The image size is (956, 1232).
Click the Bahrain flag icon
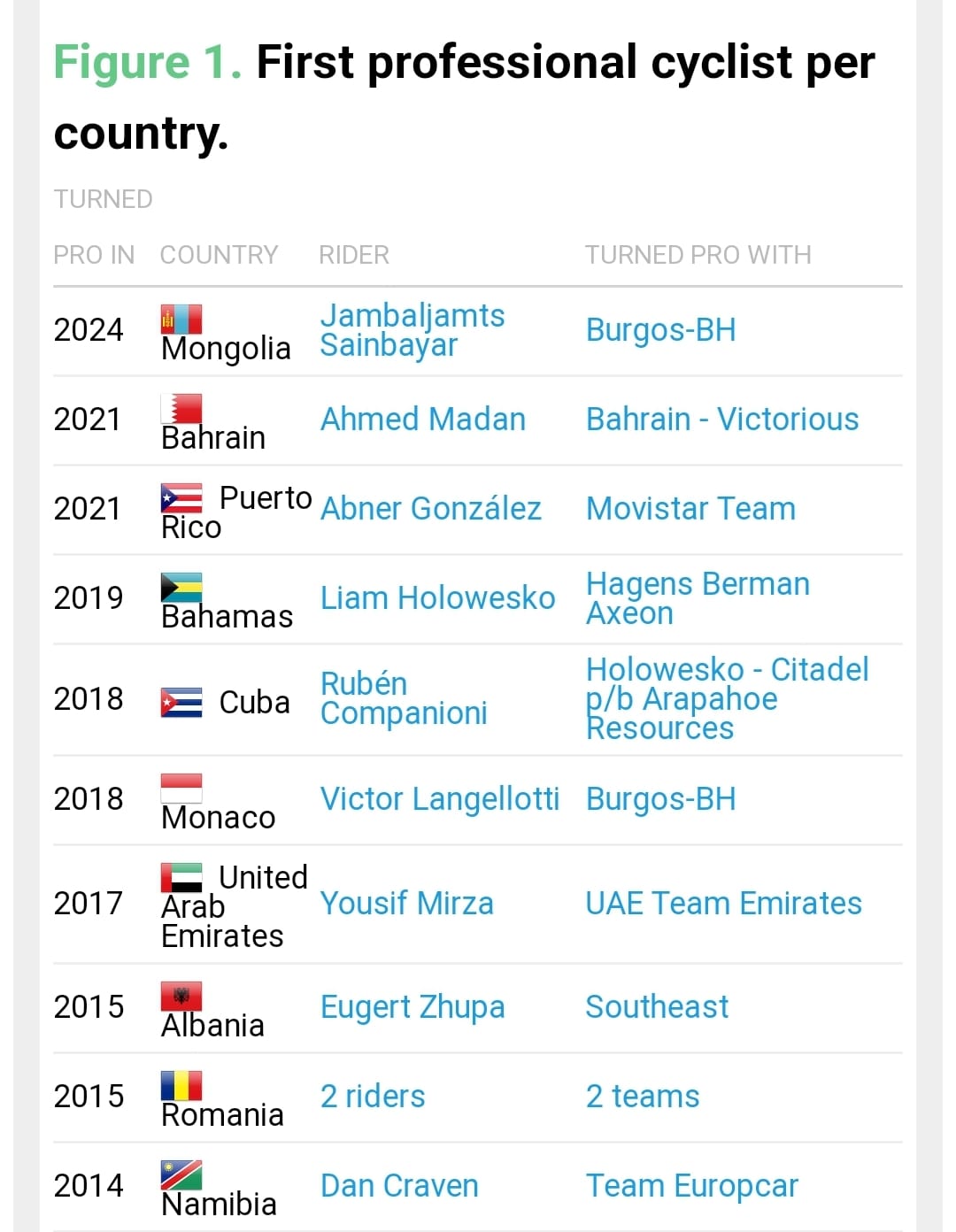pyautogui.click(x=181, y=408)
